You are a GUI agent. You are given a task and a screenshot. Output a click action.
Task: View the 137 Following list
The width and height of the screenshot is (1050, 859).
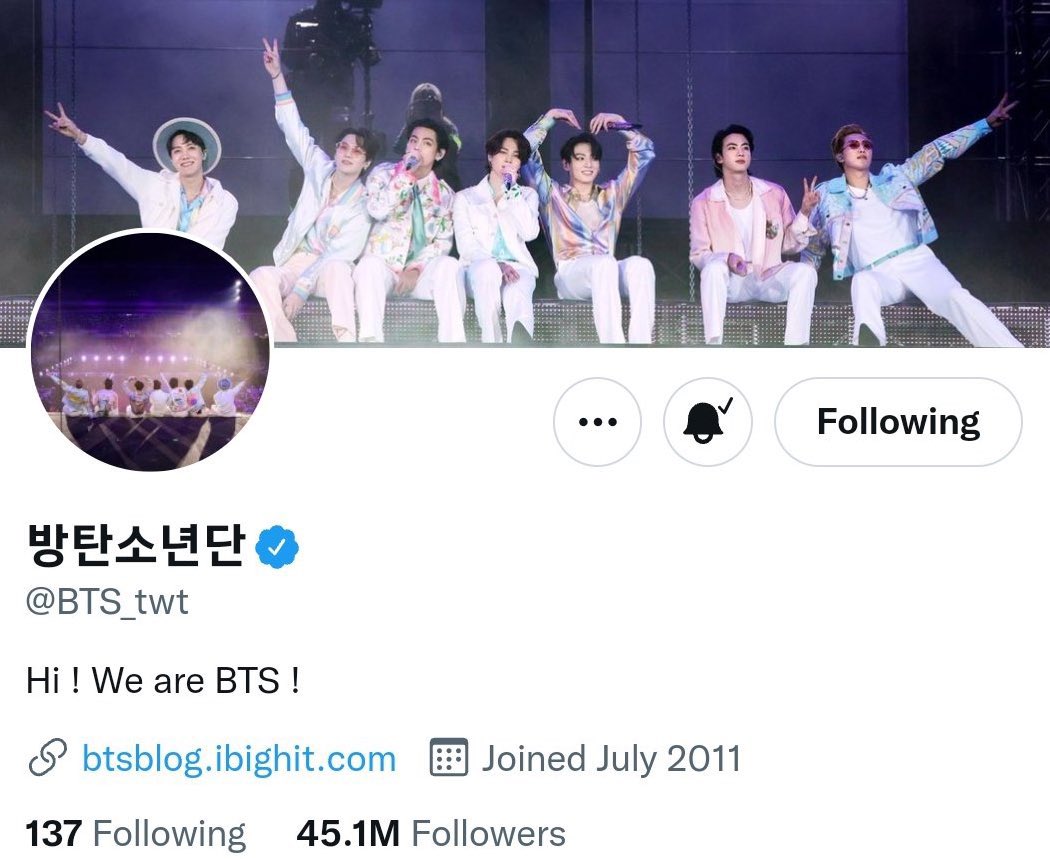[x=136, y=834]
